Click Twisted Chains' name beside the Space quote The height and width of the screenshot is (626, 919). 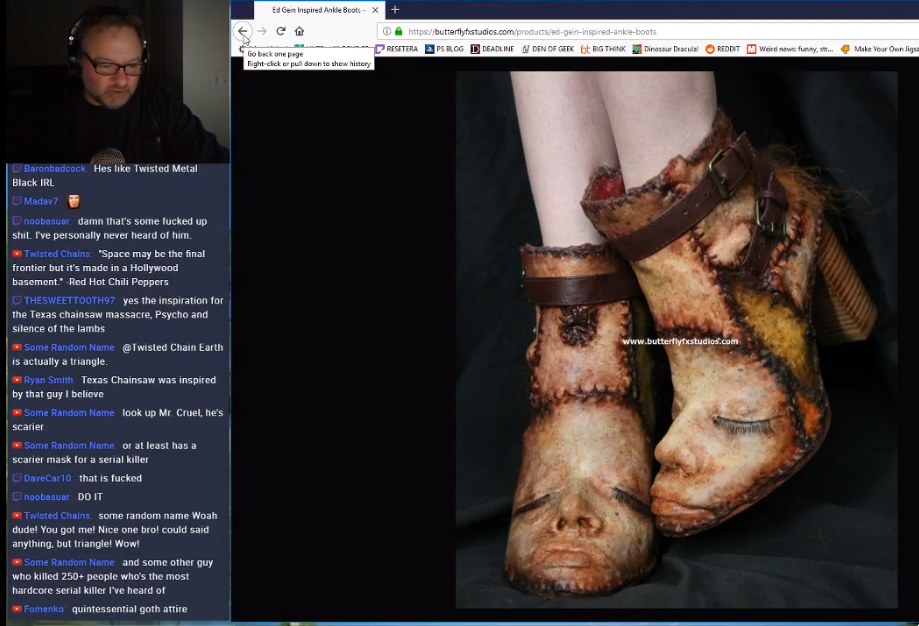(57, 254)
